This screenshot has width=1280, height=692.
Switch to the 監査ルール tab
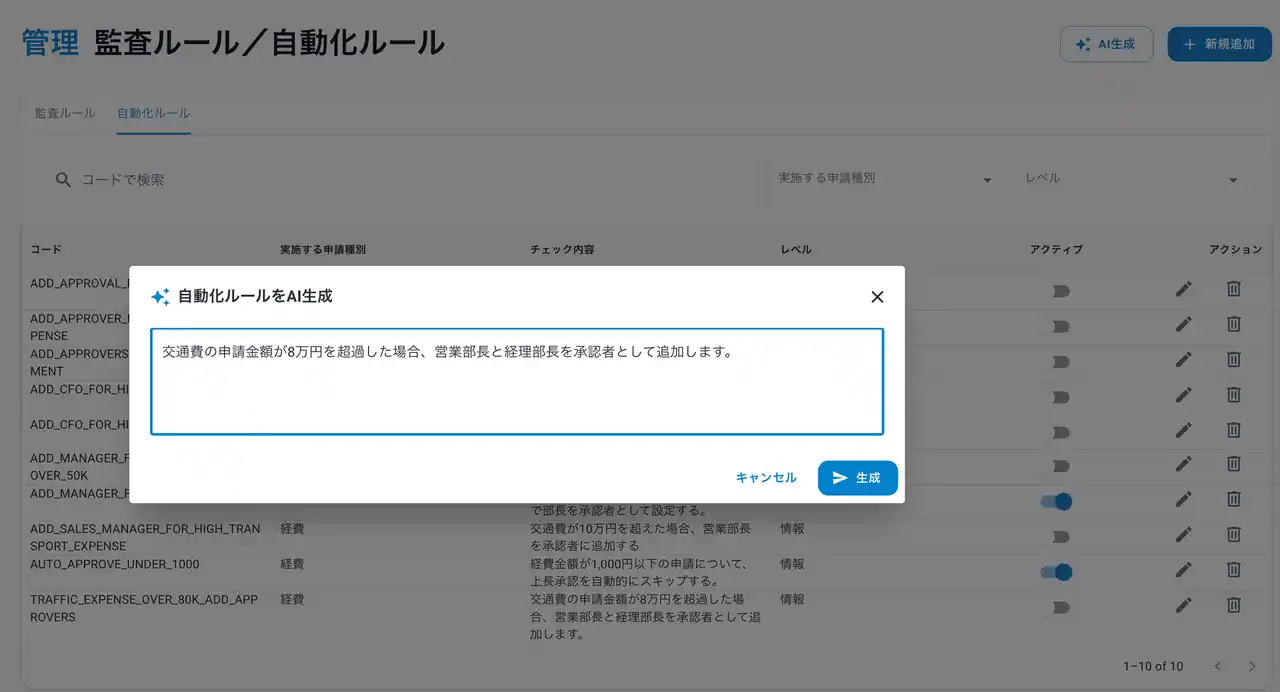click(x=65, y=113)
